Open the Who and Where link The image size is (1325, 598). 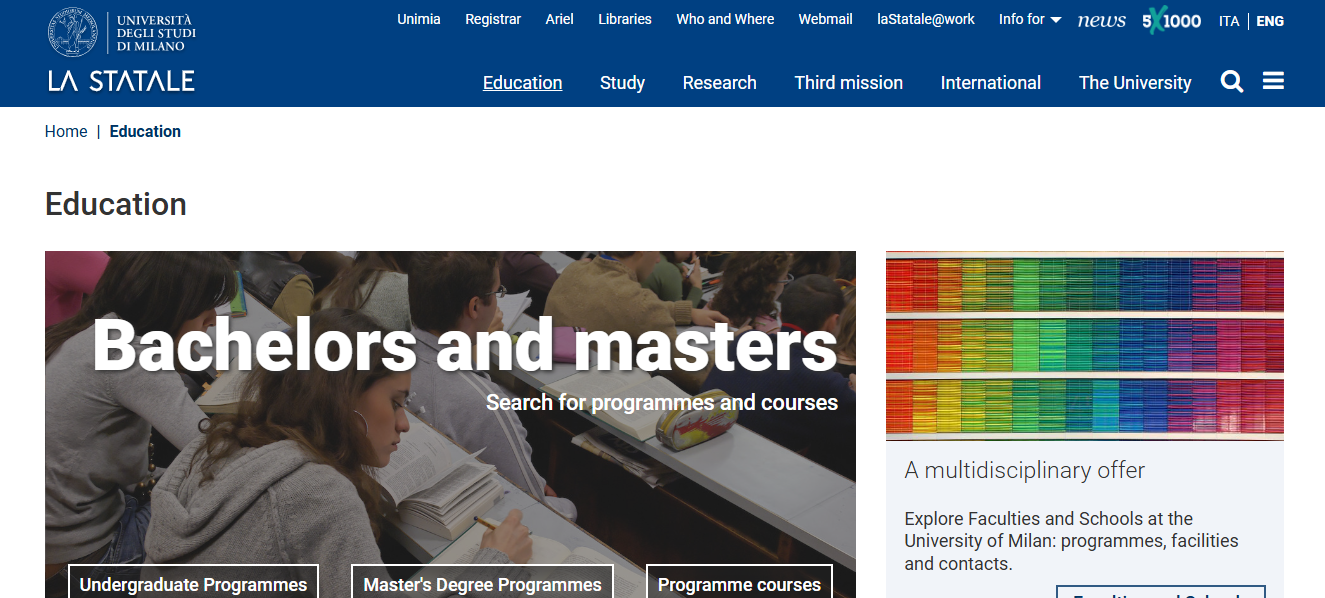pyautogui.click(x=725, y=19)
